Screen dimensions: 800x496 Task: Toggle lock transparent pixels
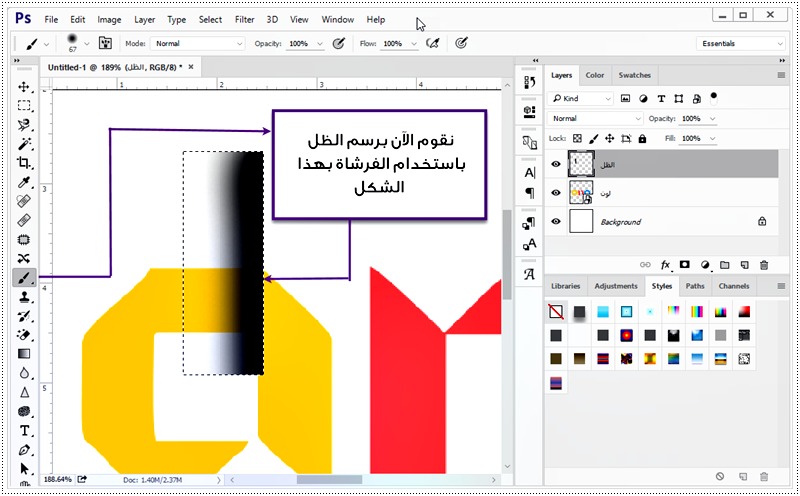577,138
